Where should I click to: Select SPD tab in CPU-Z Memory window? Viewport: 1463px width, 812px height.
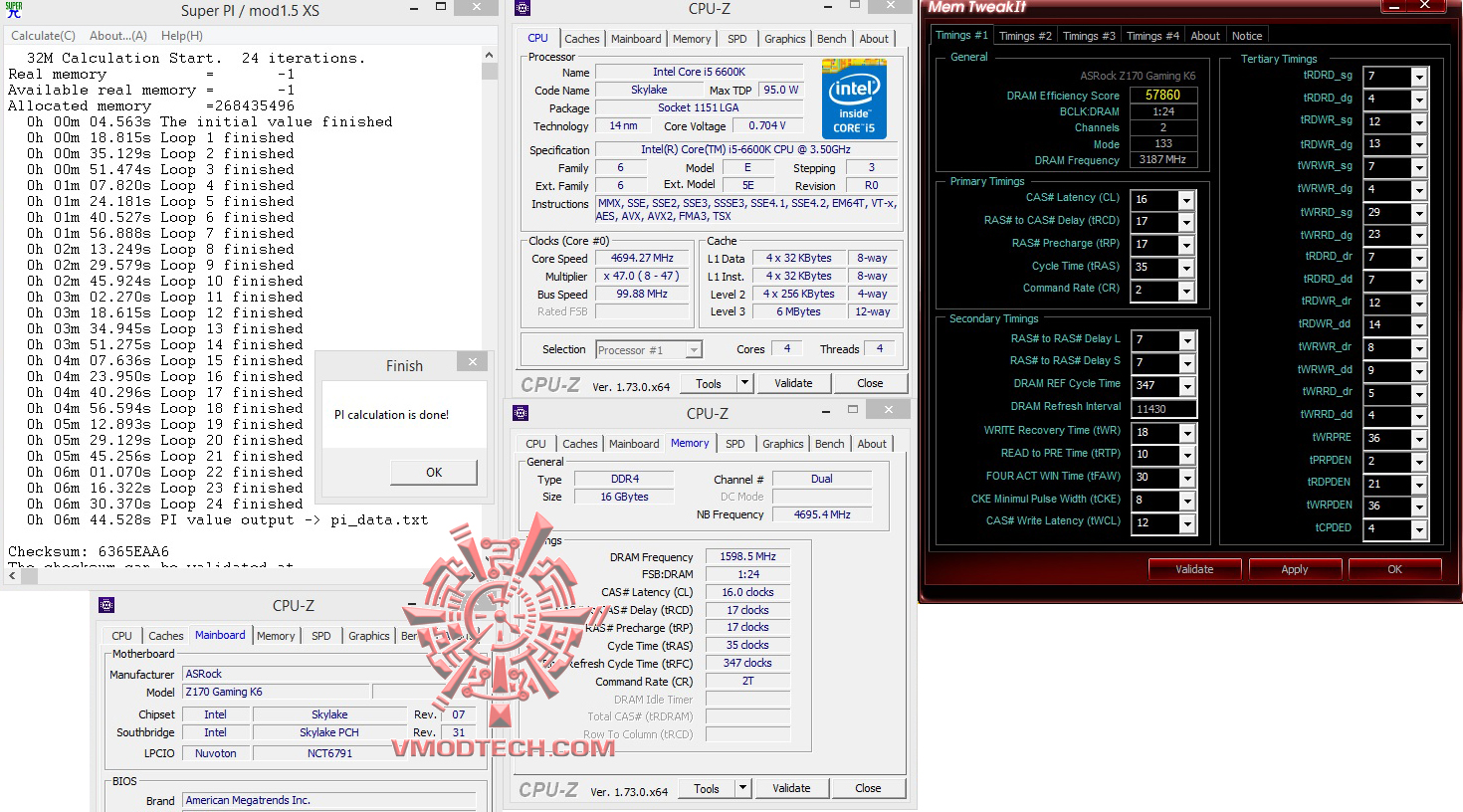(x=734, y=444)
